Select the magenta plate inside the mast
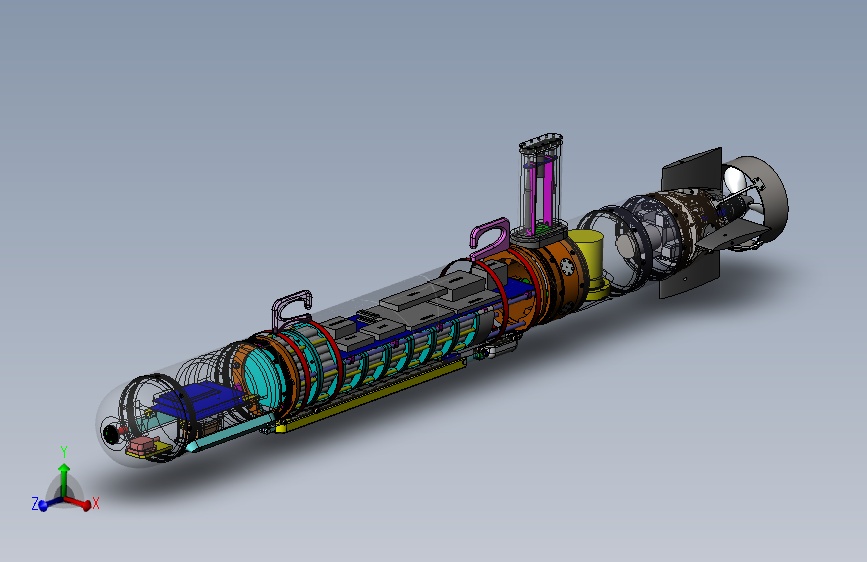This screenshot has height=562, width=867. (547, 195)
